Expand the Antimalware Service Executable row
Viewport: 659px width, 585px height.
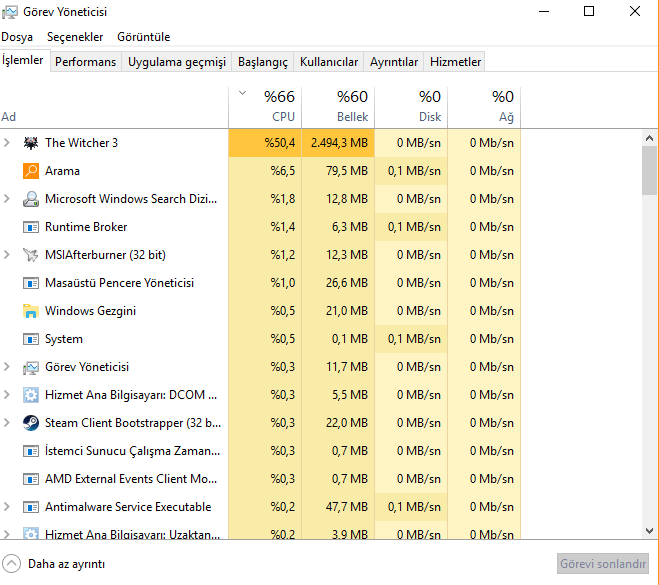click(7, 507)
